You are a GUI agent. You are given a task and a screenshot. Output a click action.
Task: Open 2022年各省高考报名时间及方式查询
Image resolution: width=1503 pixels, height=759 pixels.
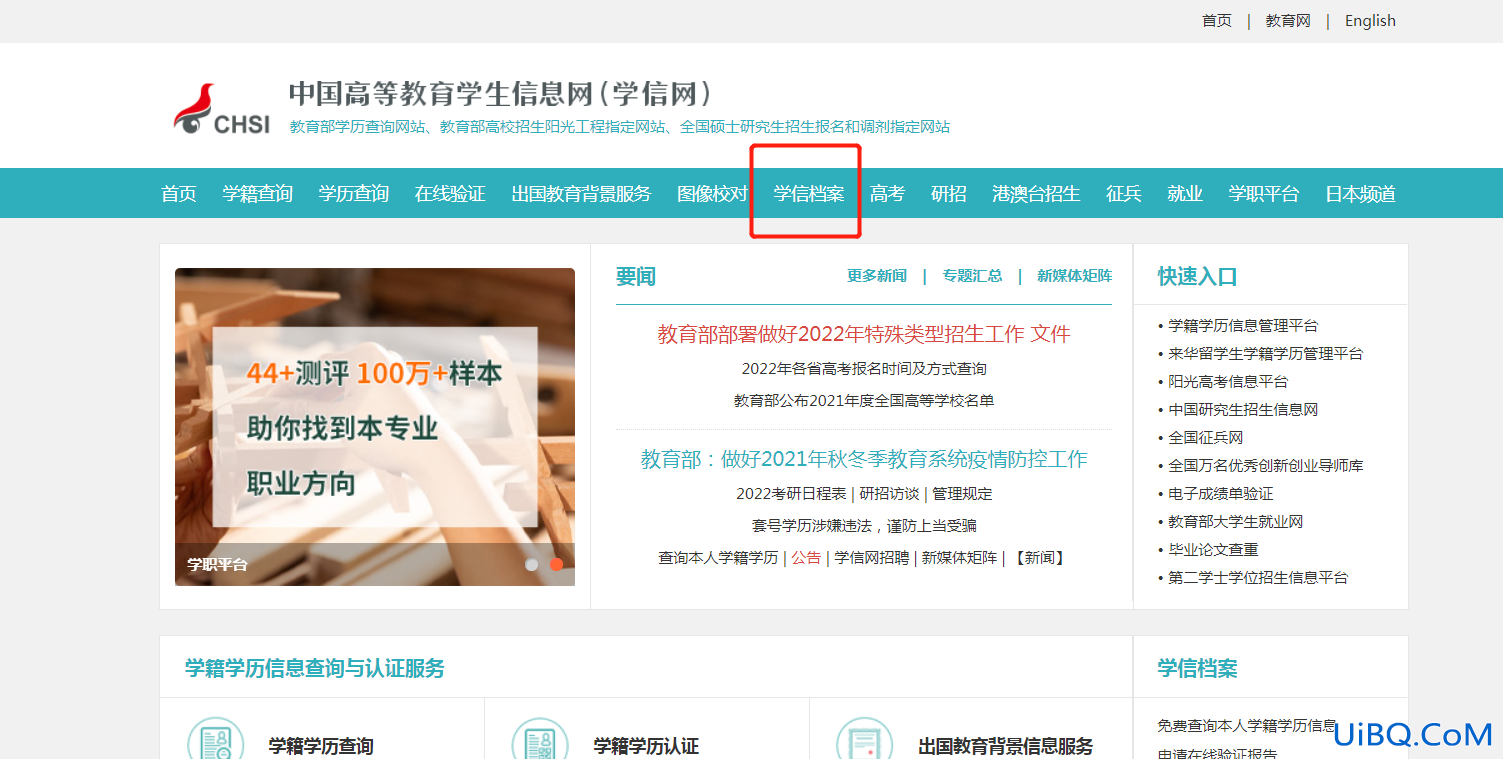[864, 369]
